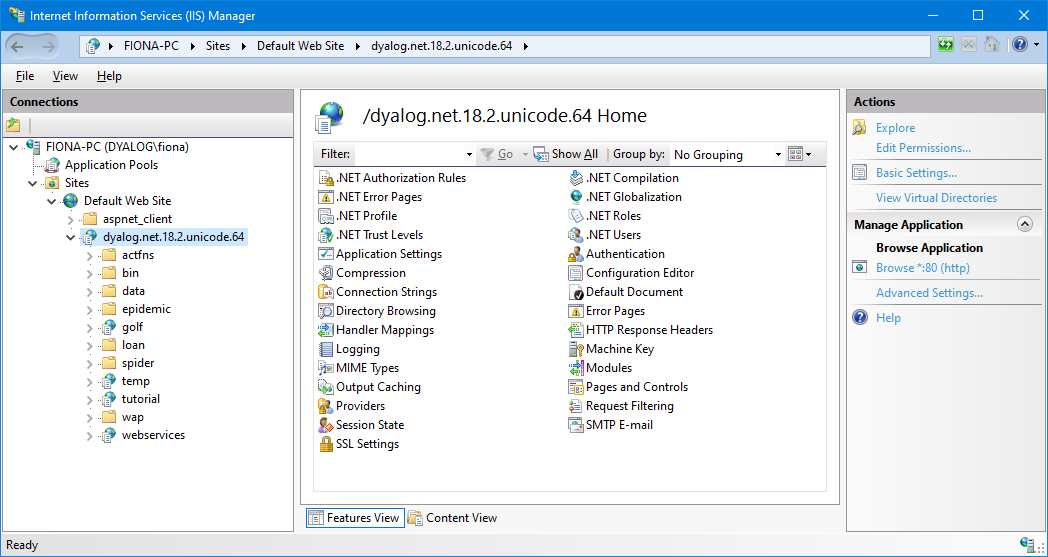Collapse the Default Web Site node
This screenshot has height=557, width=1048.
click(x=51, y=201)
